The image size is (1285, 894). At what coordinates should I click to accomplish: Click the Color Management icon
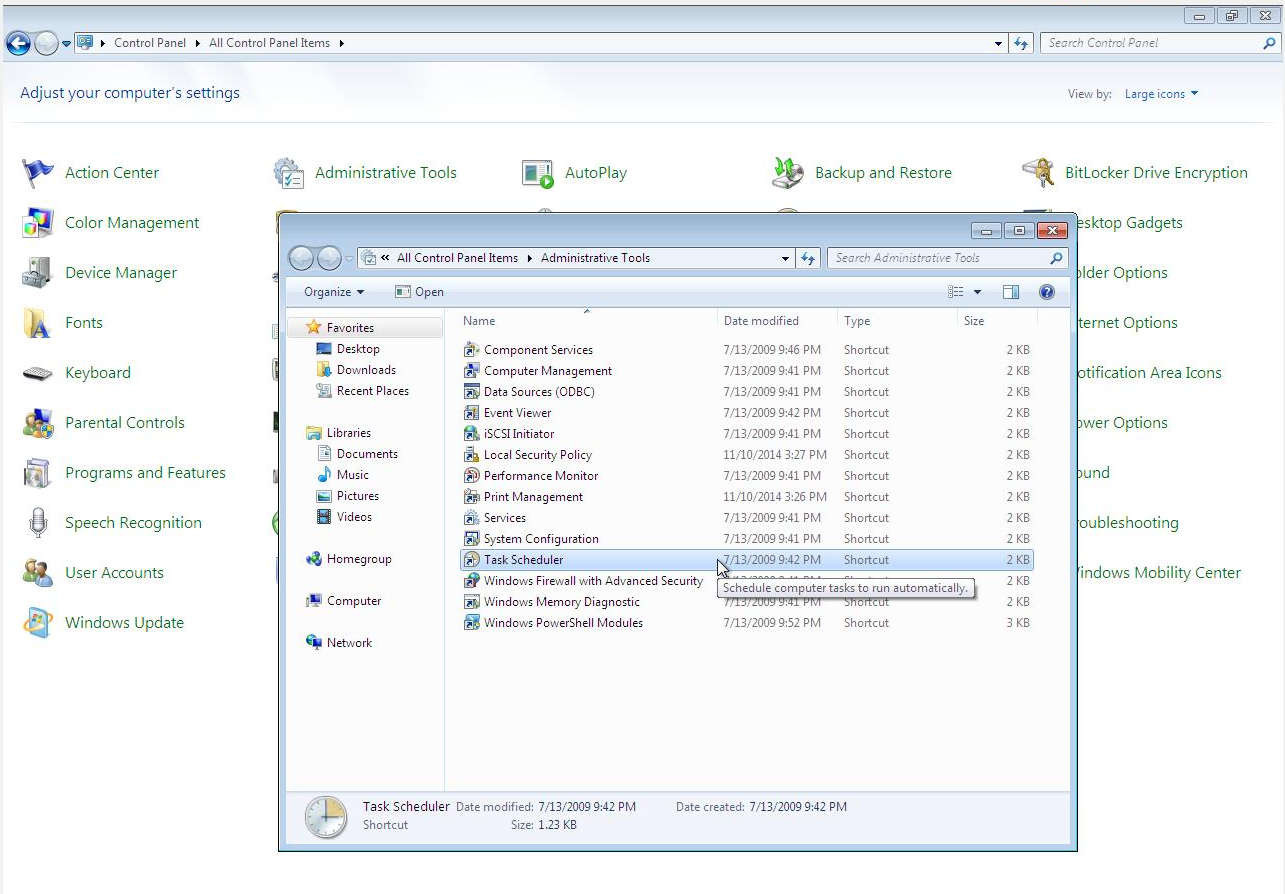(38, 223)
